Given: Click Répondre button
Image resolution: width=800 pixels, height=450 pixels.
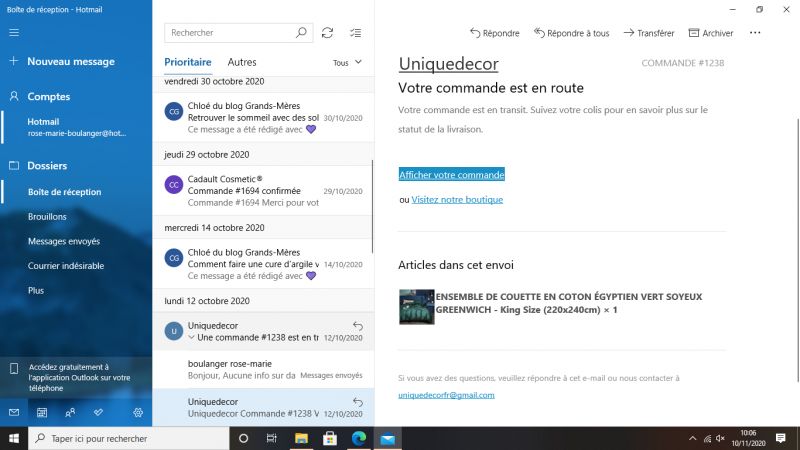Looking at the screenshot, I should coord(494,33).
